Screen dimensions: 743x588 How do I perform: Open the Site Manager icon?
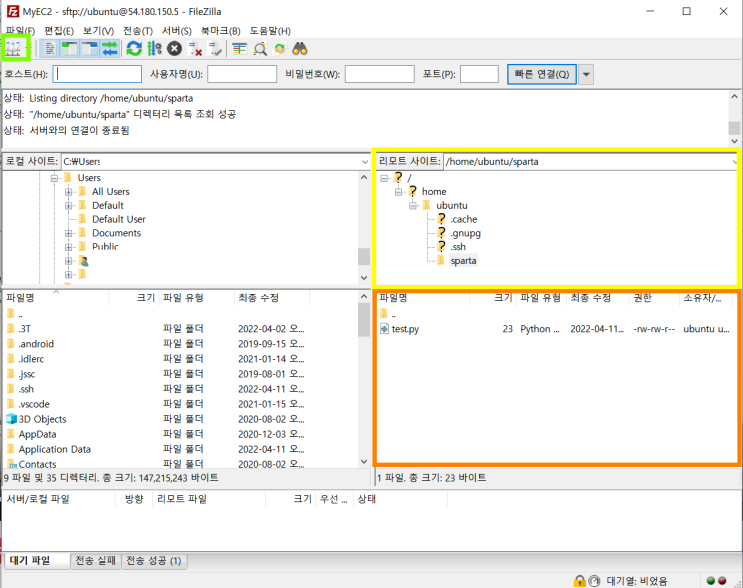pyautogui.click(x=13, y=48)
